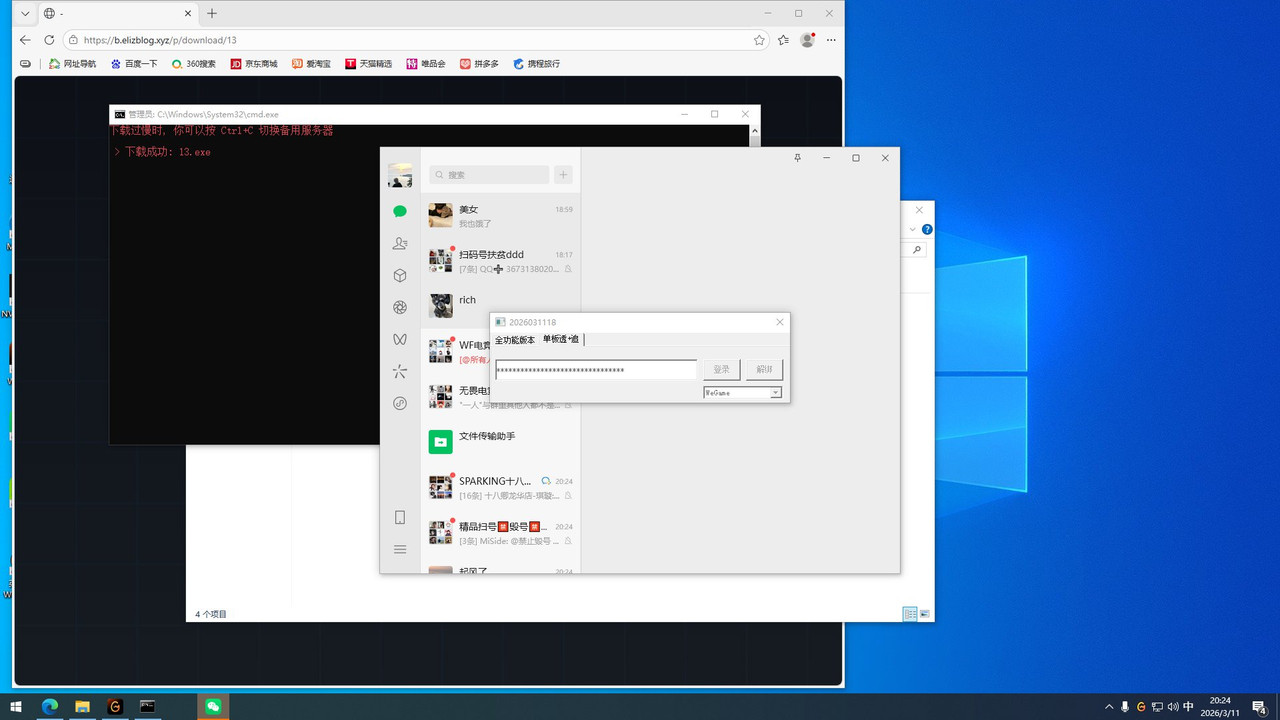This screenshot has width=1280, height=720.
Task: Click the WeChat profile avatar at the sidebar top
Action: coord(400,175)
